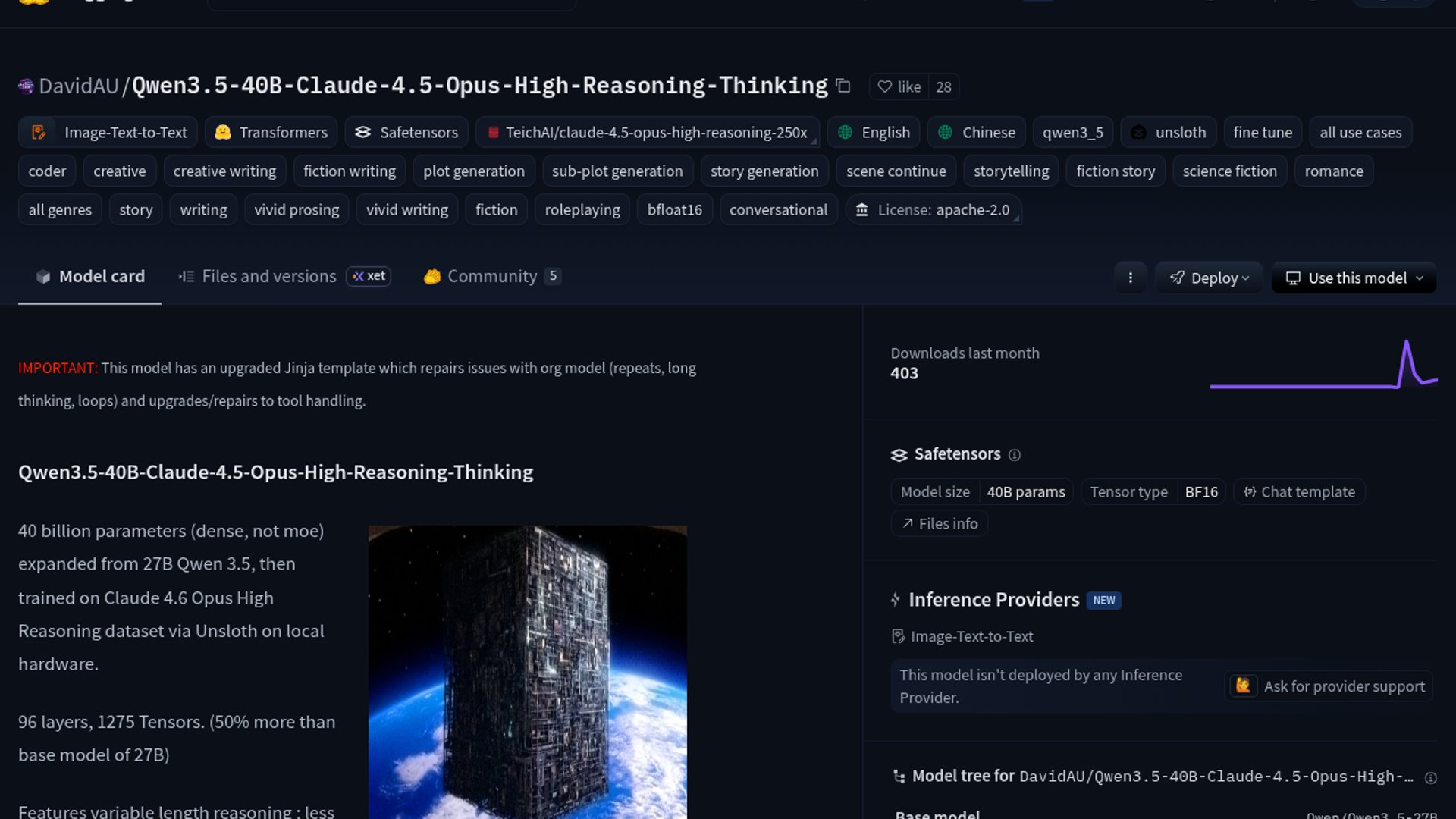The image size is (1456, 819).
Task: Open the Community tab
Action: [x=491, y=277]
